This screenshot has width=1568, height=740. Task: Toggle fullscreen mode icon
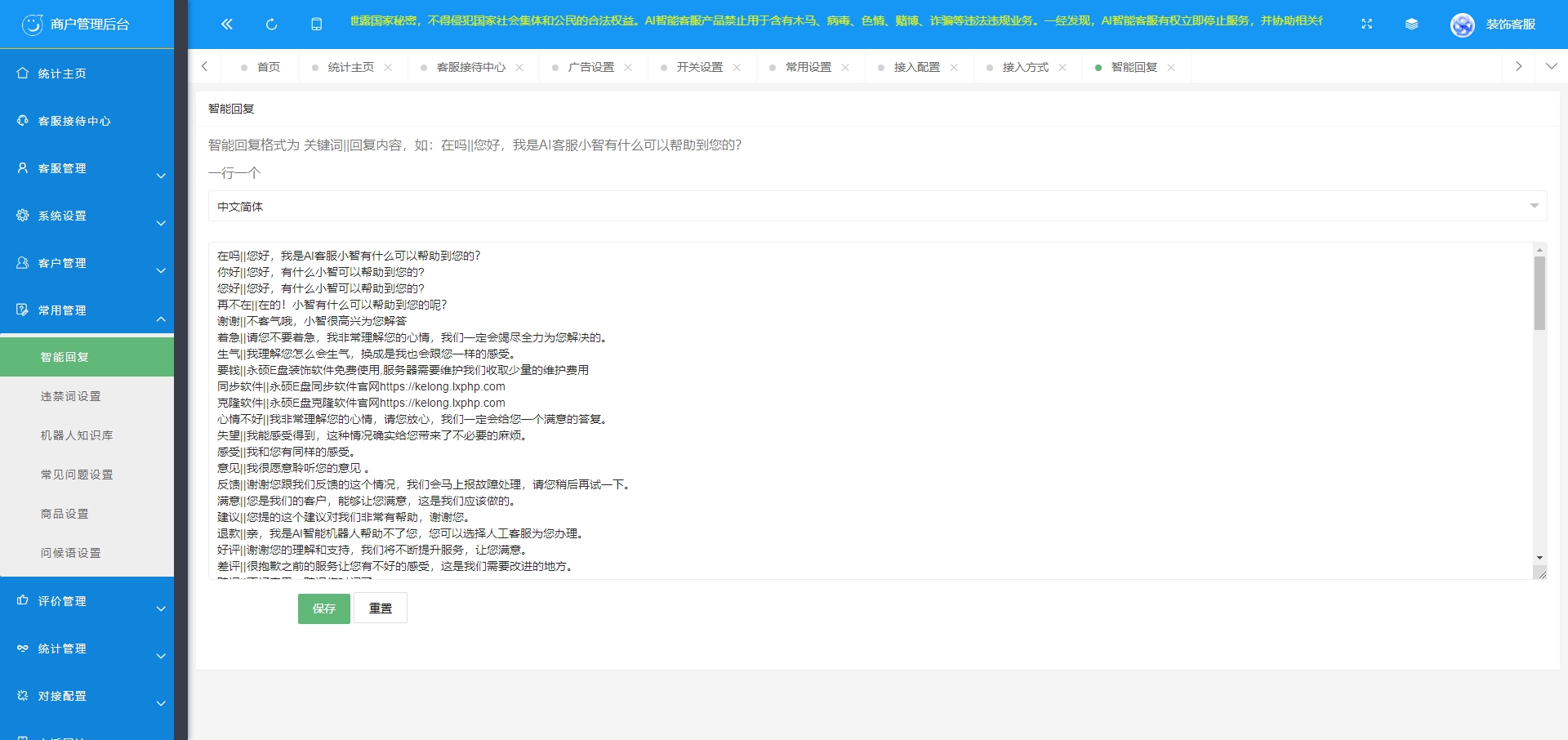1366,25
